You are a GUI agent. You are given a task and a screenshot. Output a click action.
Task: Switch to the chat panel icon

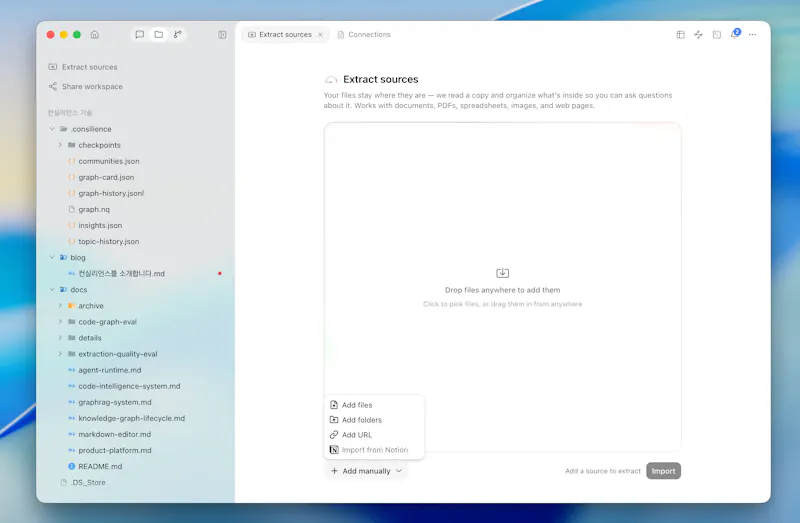(x=139, y=35)
